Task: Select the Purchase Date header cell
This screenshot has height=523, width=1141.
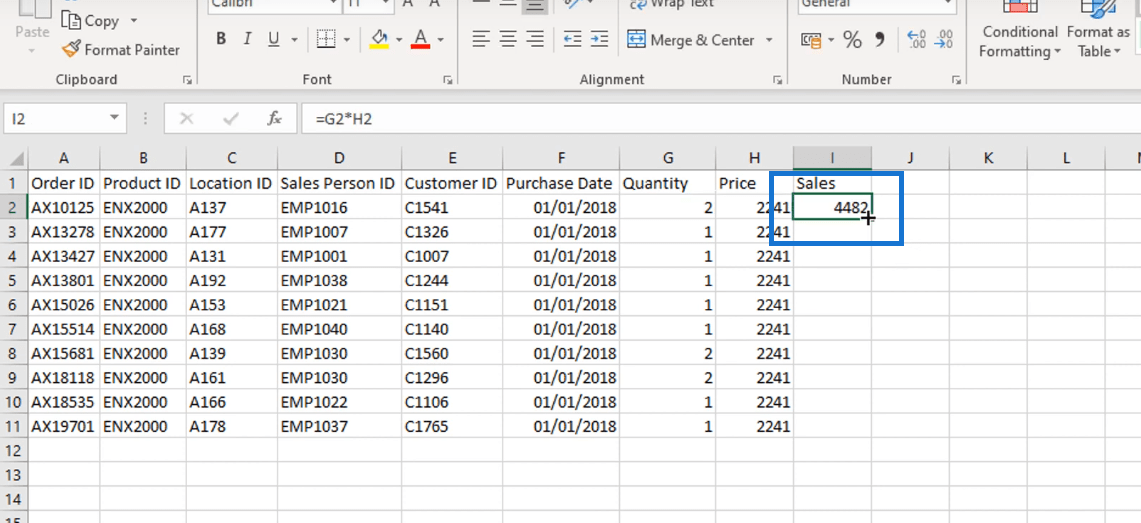Action: pos(561,183)
